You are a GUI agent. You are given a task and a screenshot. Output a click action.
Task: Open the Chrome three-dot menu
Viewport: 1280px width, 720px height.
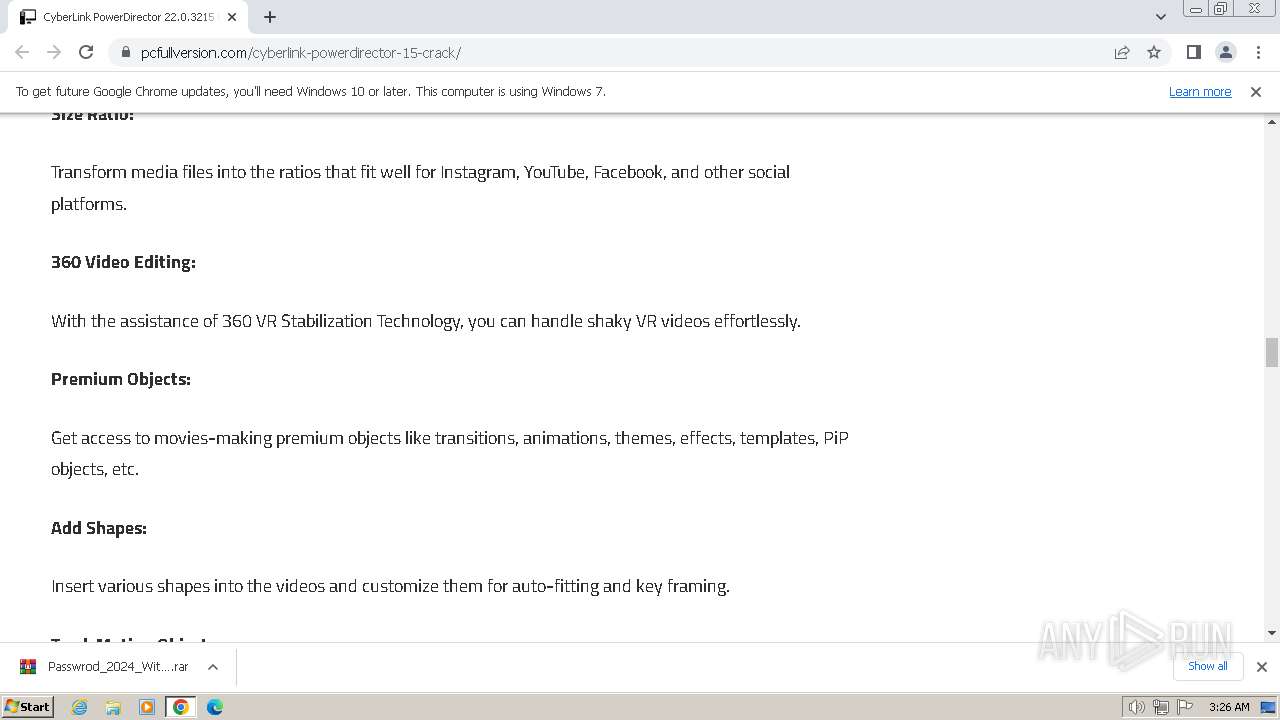1258,52
